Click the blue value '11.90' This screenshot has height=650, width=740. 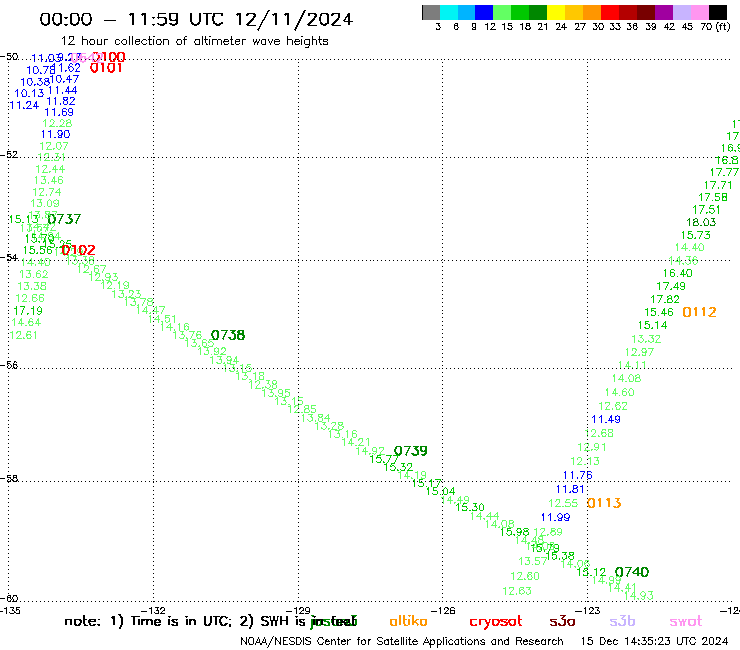coord(55,134)
